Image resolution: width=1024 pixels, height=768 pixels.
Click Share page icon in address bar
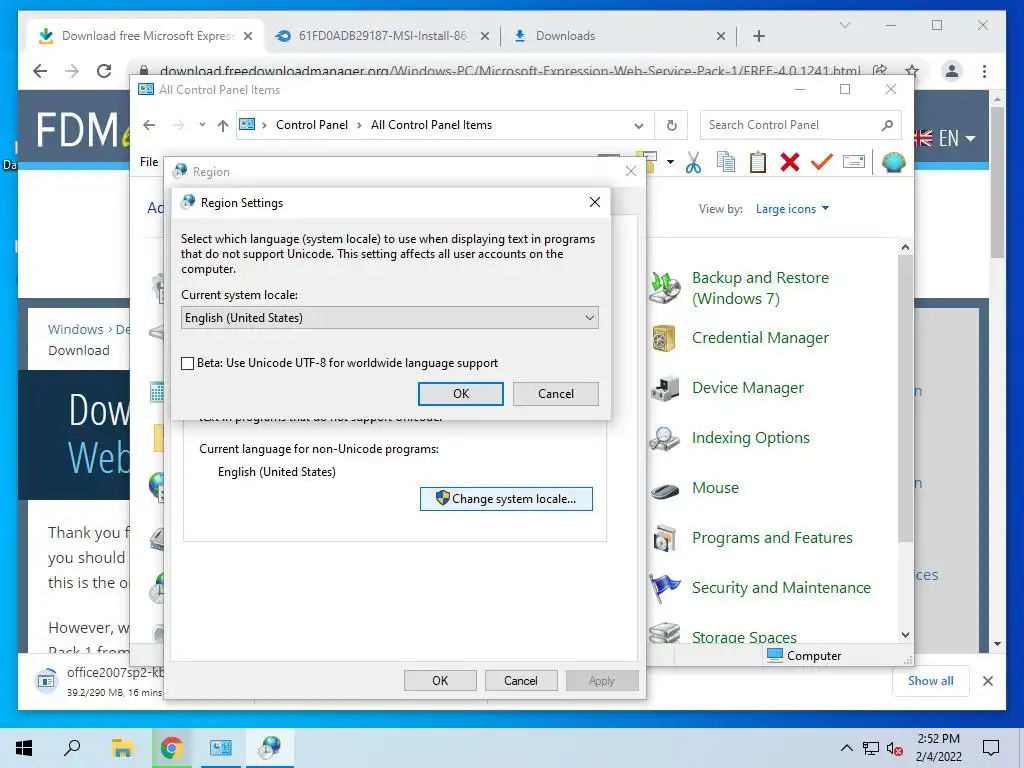[x=880, y=71]
